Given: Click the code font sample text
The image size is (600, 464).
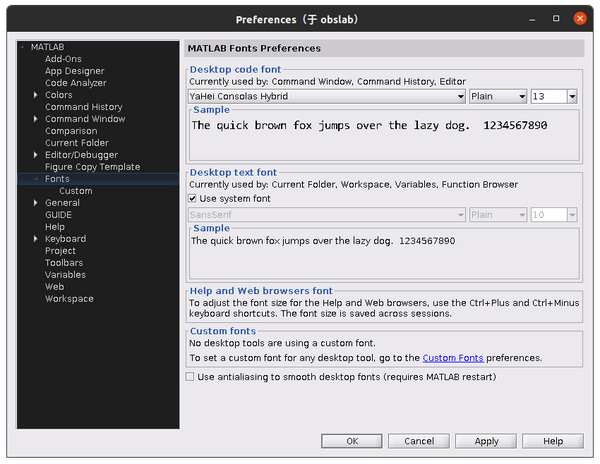Looking at the screenshot, I should pyautogui.click(x=369, y=125).
